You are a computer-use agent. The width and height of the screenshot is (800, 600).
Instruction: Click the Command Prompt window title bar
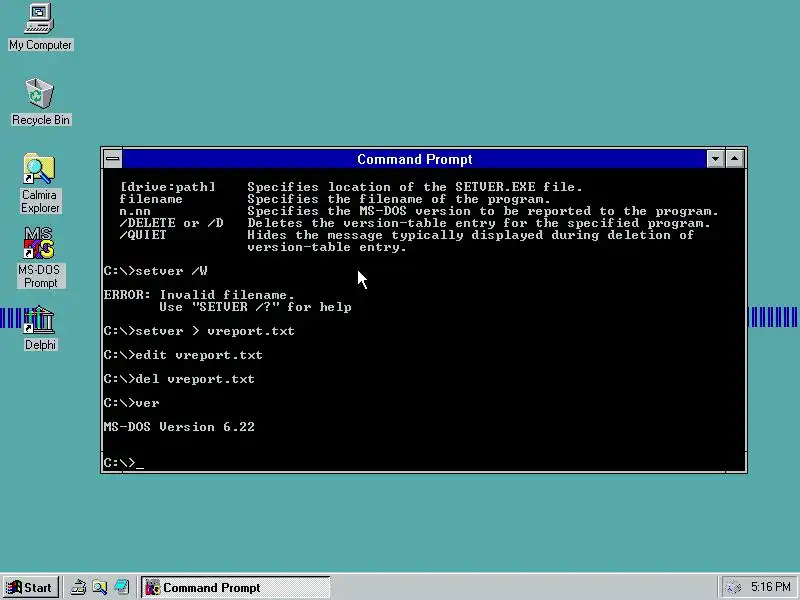(414, 159)
